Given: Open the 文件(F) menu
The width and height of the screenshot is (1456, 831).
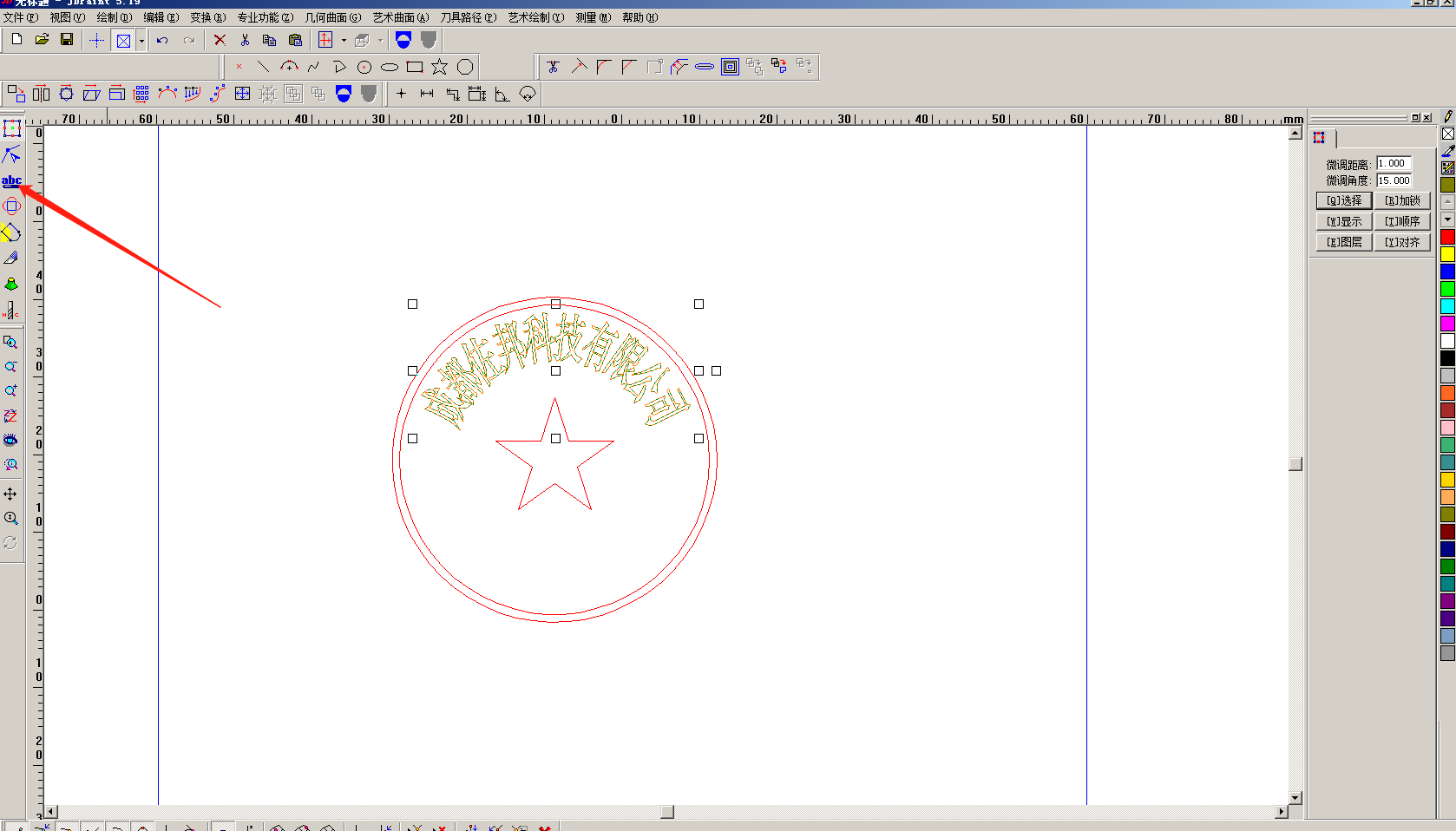Looking at the screenshot, I should [x=20, y=17].
